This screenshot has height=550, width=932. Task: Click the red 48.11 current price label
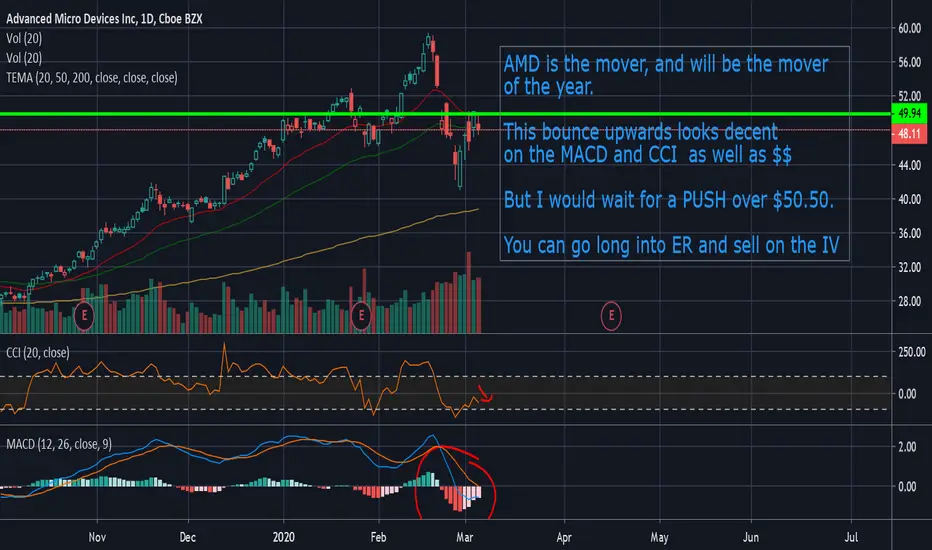909,134
